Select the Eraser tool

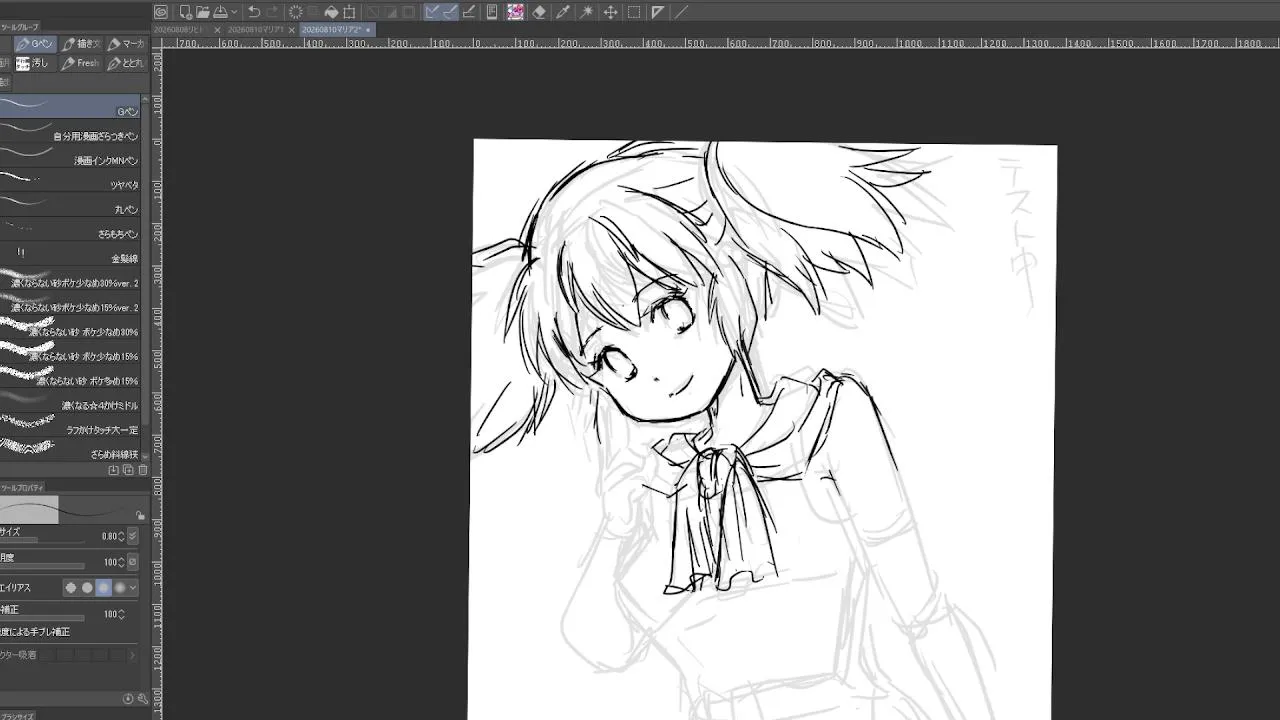pos(539,12)
